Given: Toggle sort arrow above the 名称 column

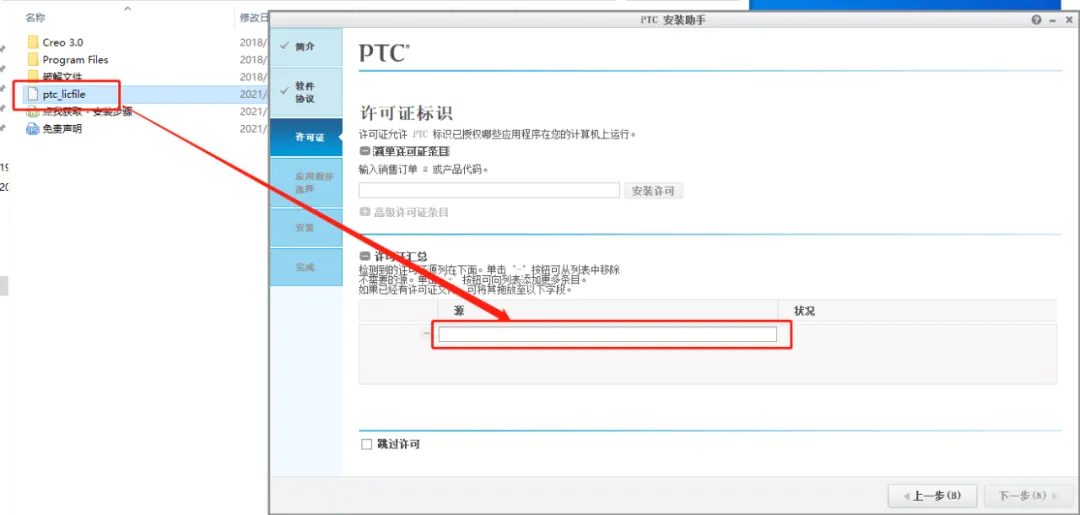Looking at the screenshot, I should point(127,9).
